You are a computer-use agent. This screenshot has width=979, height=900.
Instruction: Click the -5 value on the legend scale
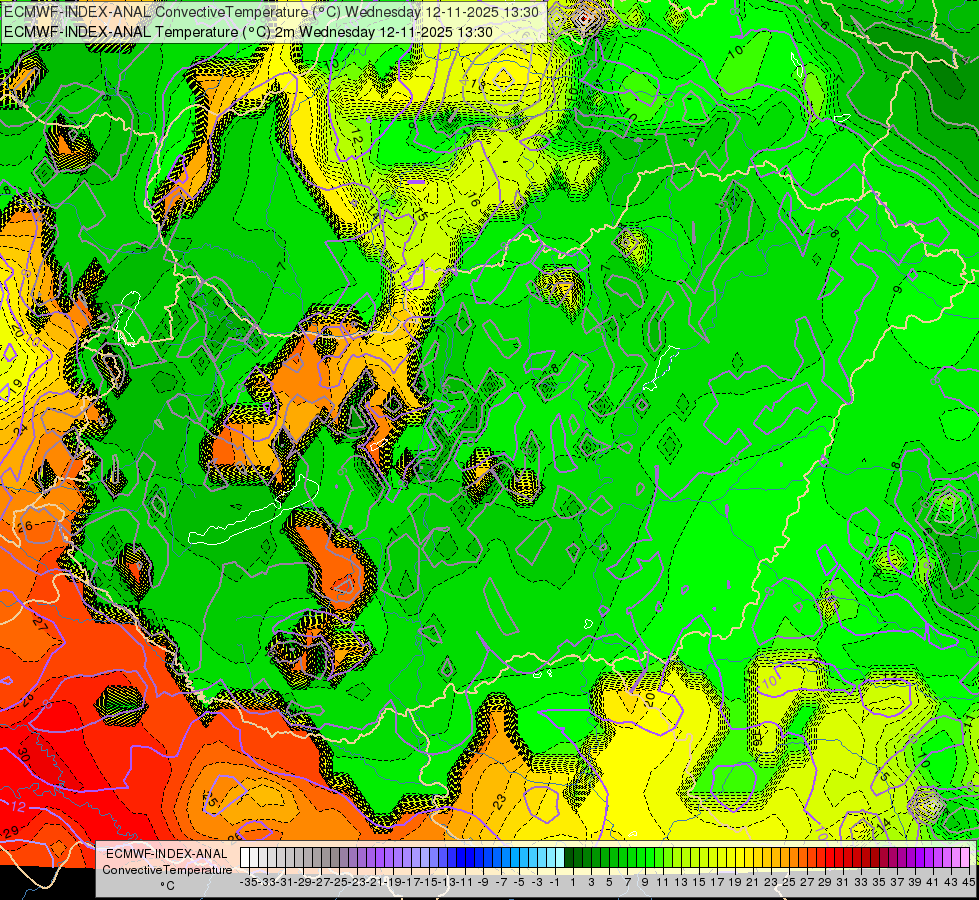point(519,882)
